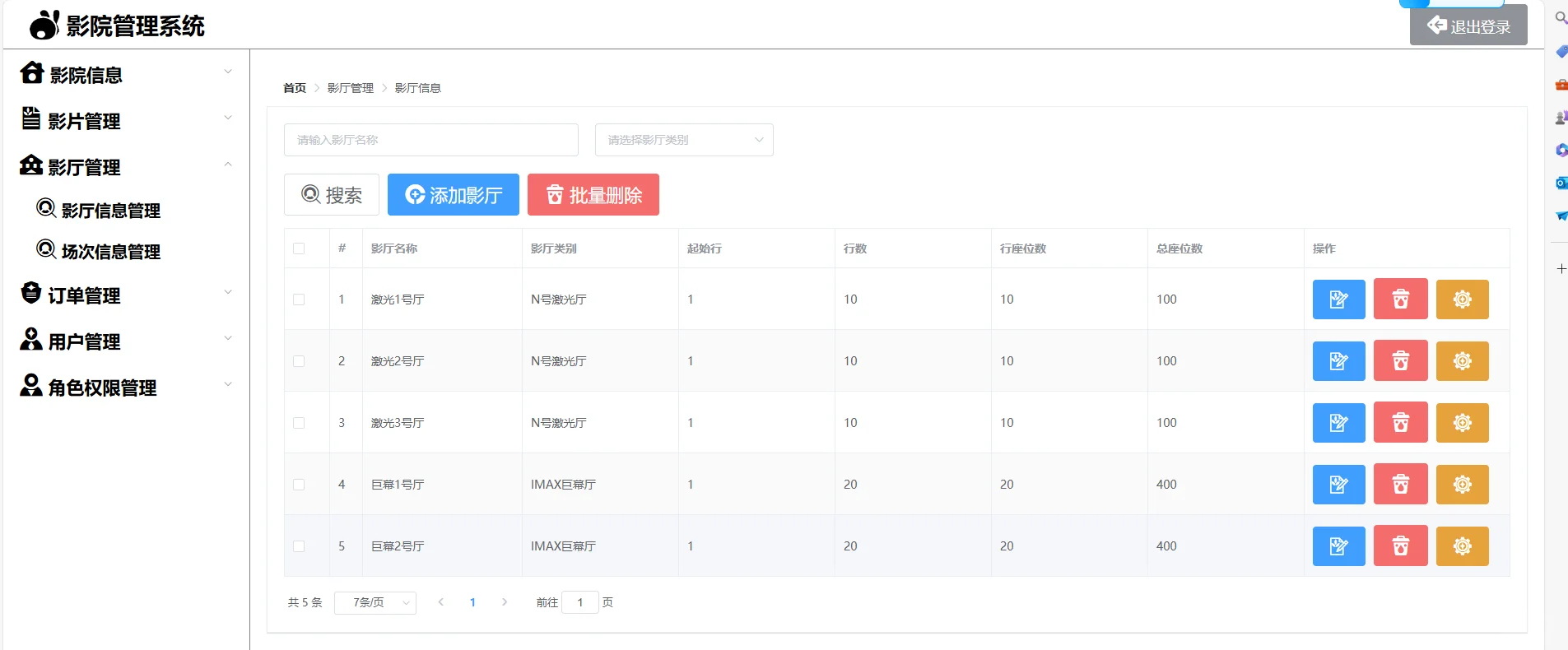Screen dimensions: 1568x650
Task: Check the box for 巨幕1号厅
Action: (299, 485)
